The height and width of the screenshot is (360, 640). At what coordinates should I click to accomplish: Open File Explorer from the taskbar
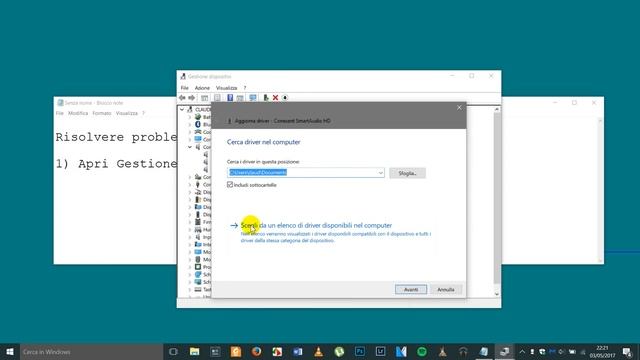[x=194, y=351]
